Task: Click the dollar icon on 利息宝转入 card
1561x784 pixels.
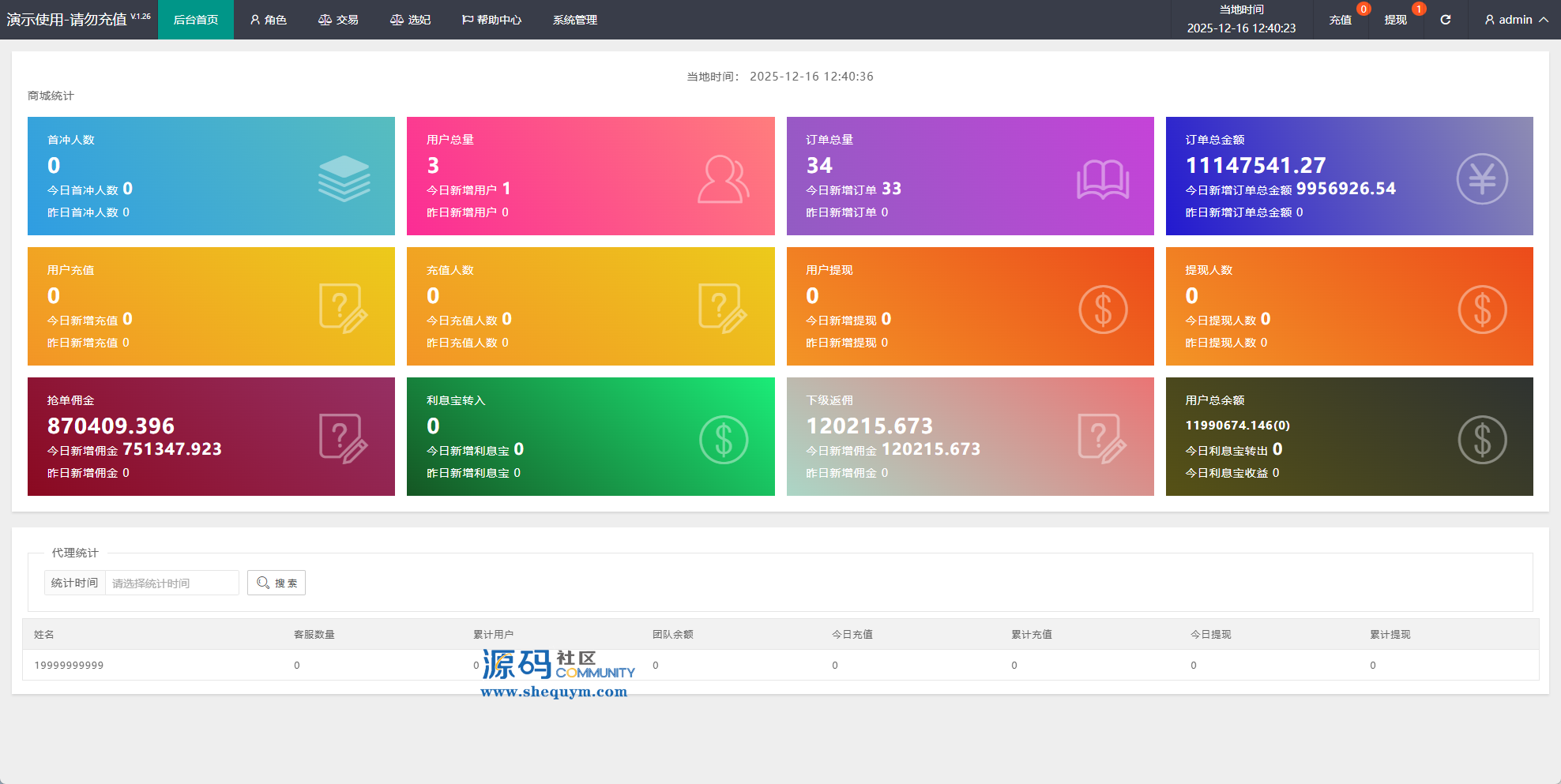Action: tap(723, 440)
